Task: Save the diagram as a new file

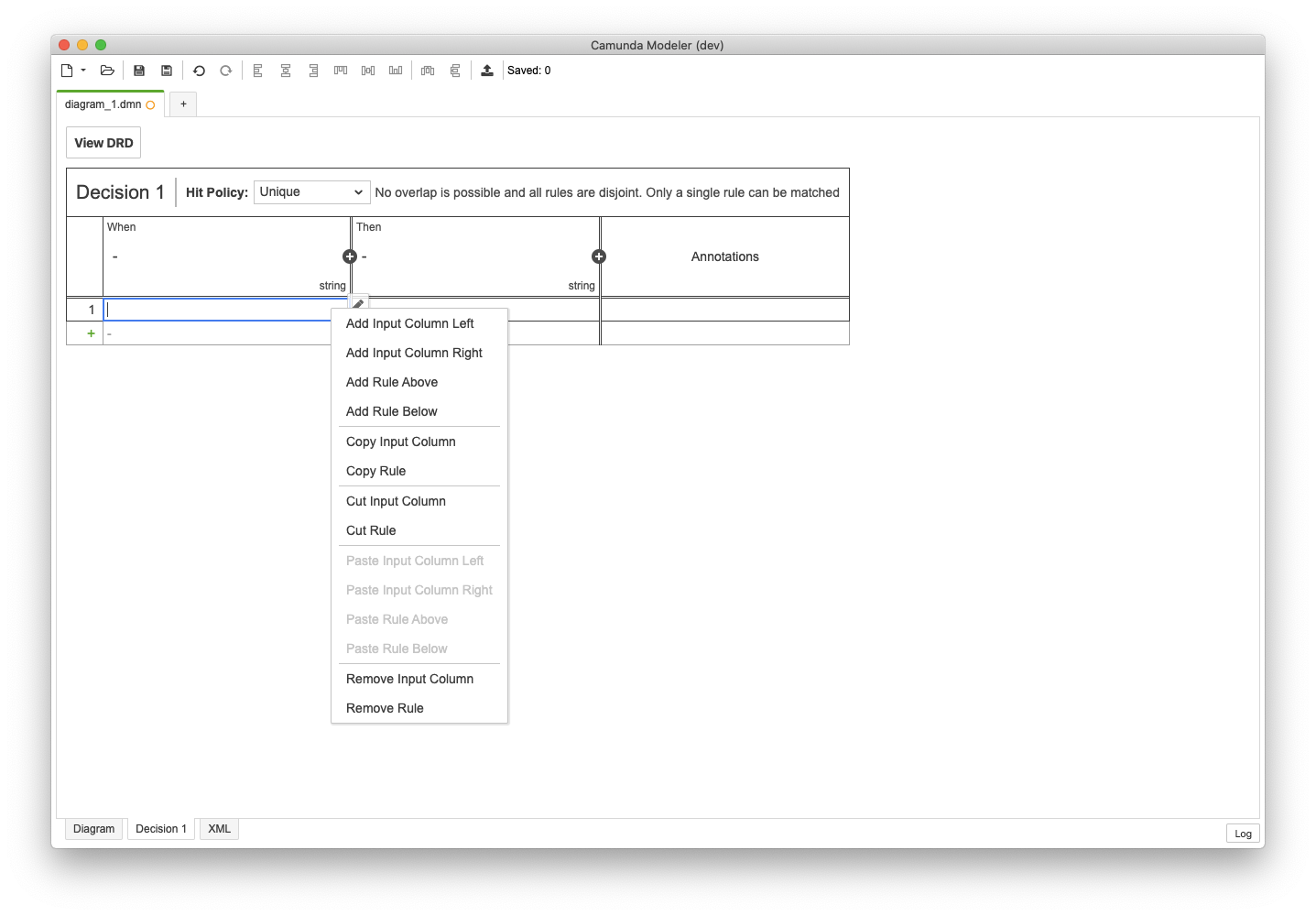Action: 166,70
